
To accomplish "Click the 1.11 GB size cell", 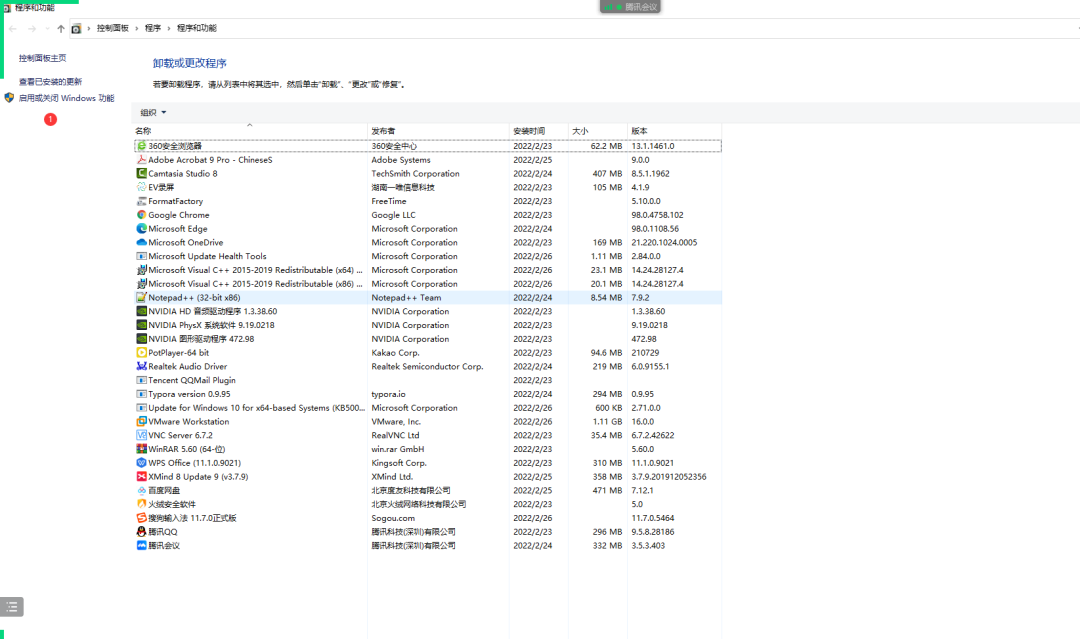I will (x=607, y=421).
